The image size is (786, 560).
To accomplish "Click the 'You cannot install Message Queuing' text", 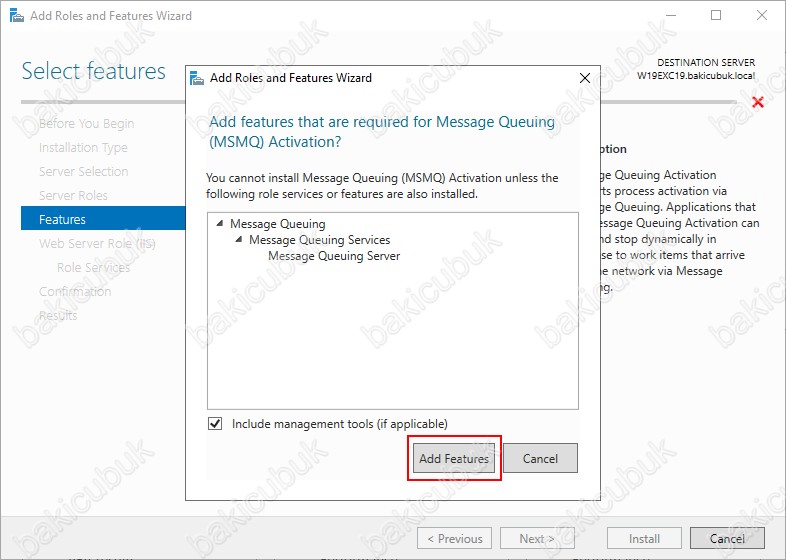I will pyautogui.click(x=382, y=185).
